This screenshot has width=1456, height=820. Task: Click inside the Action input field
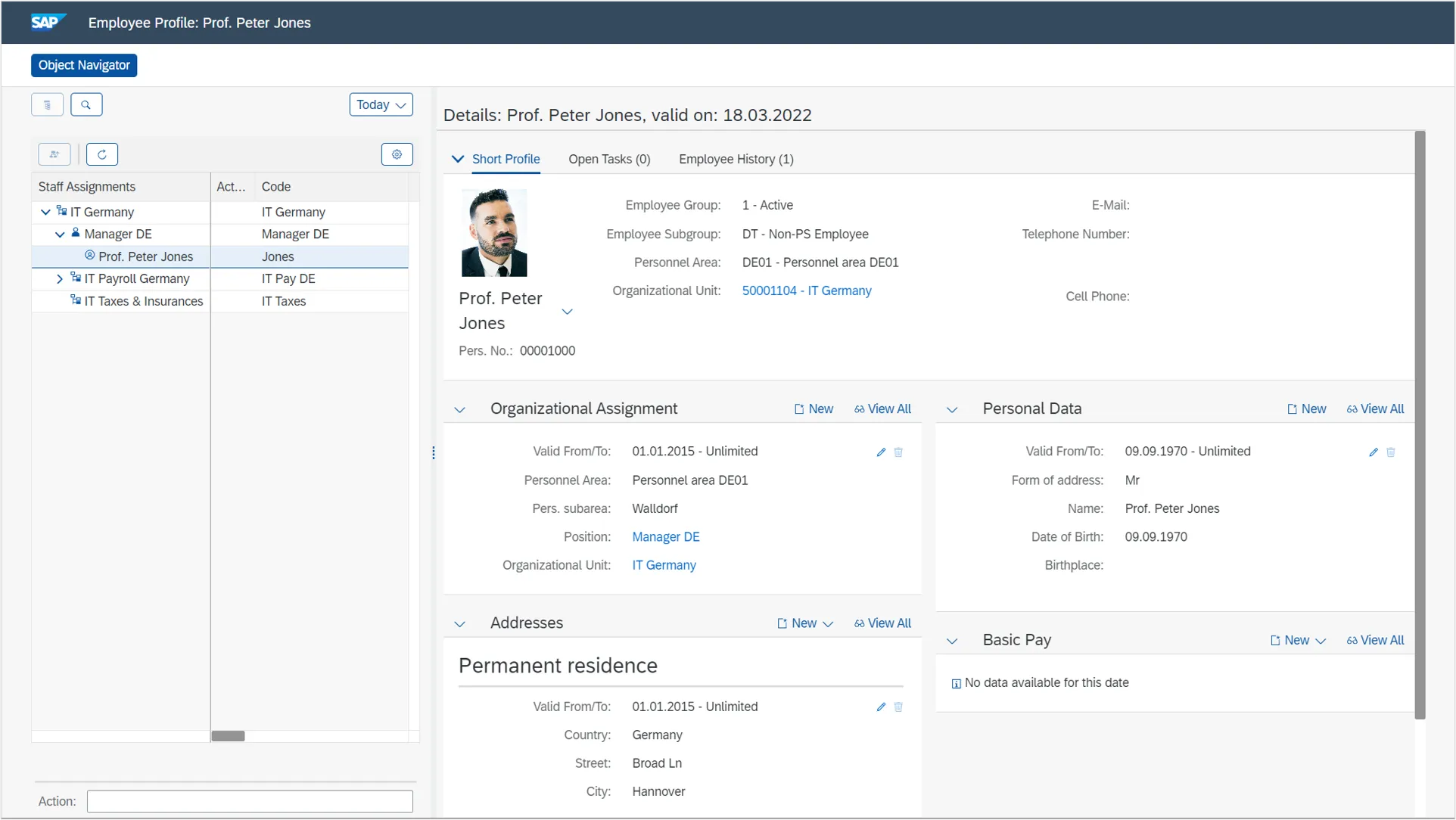(x=250, y=801)
